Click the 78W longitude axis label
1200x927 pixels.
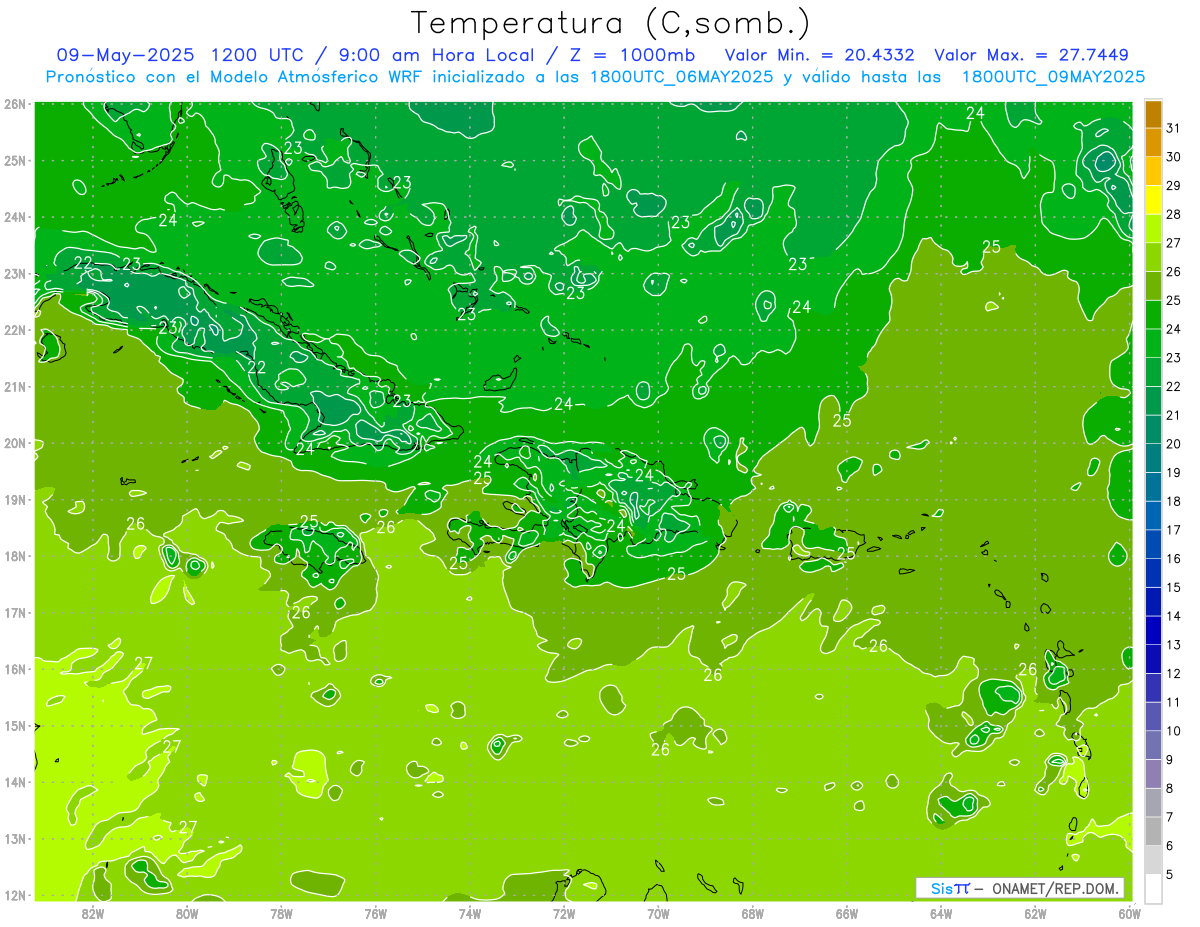(281, 913)
